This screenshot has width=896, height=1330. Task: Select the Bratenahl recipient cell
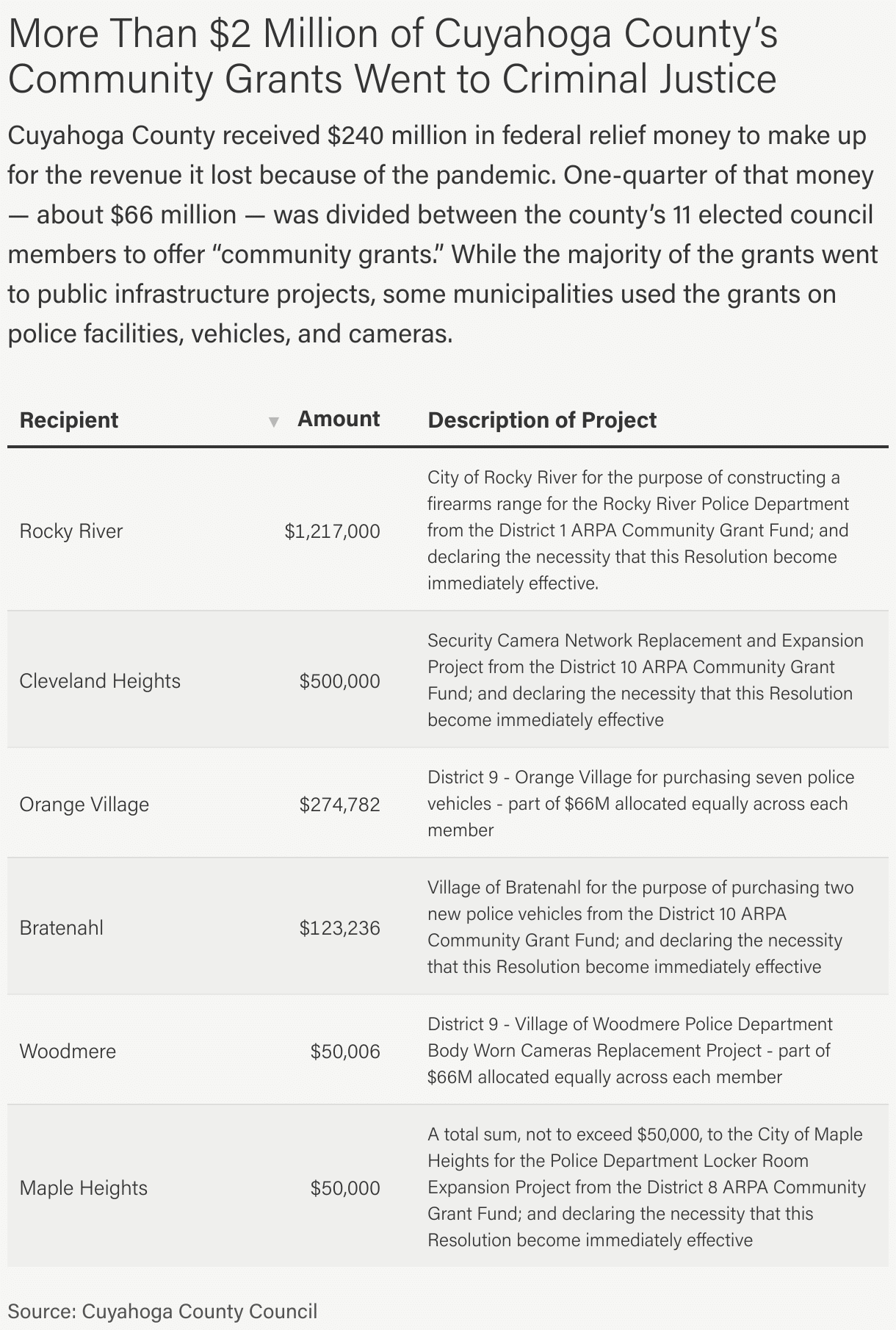(62, 928)
